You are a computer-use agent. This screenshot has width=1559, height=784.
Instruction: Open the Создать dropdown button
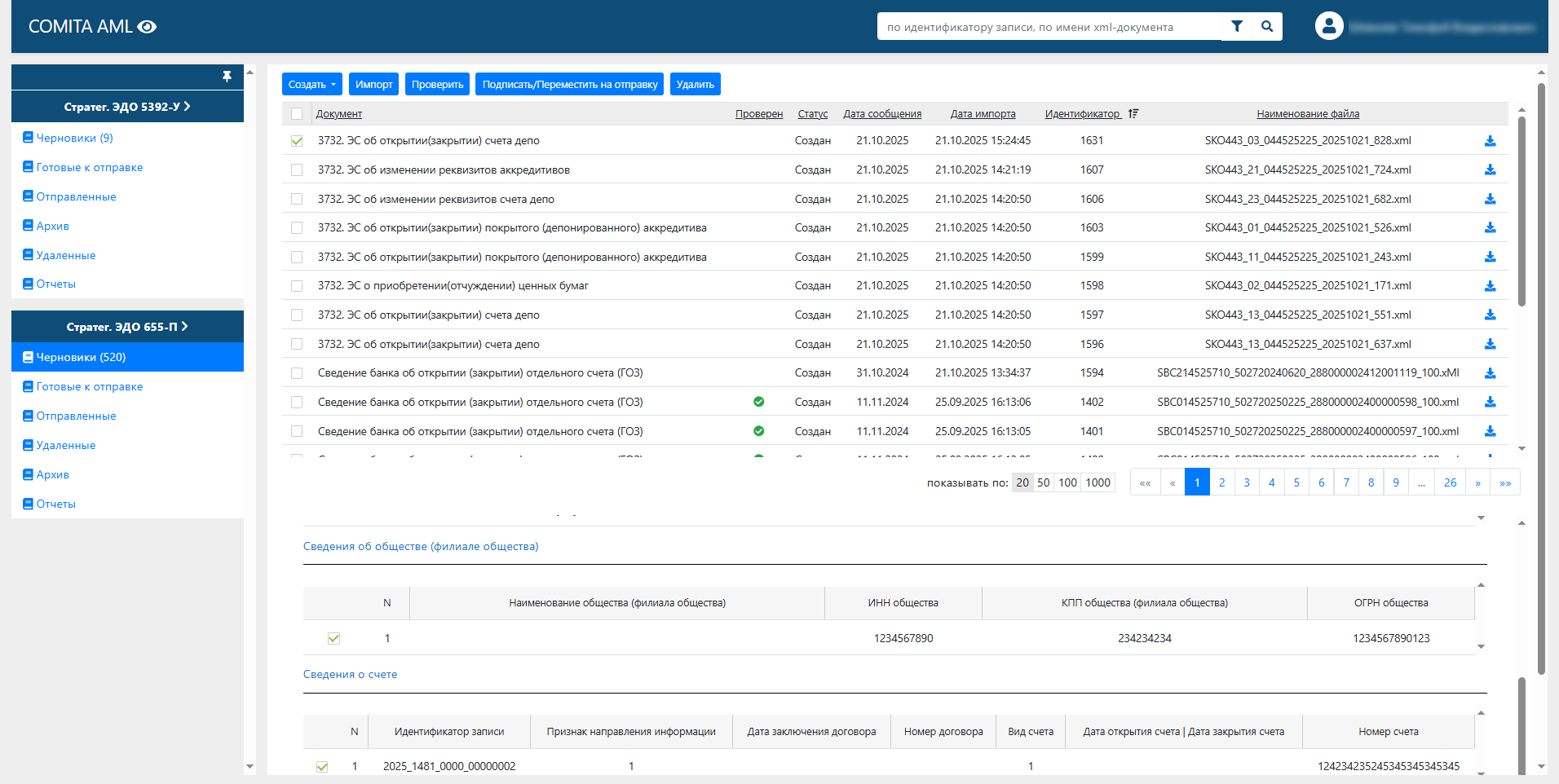(311, 85)
